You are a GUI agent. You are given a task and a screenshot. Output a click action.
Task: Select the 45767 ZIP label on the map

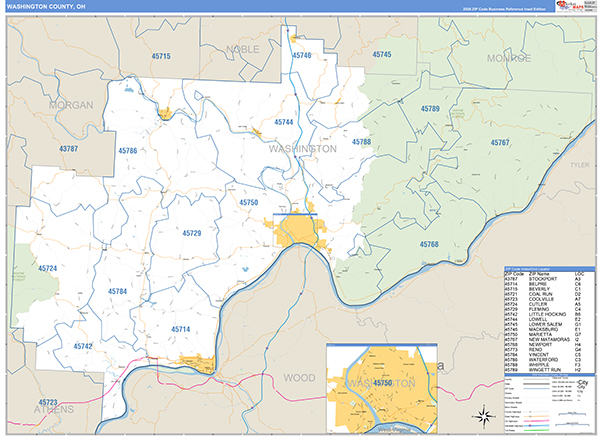click(500, 142)
